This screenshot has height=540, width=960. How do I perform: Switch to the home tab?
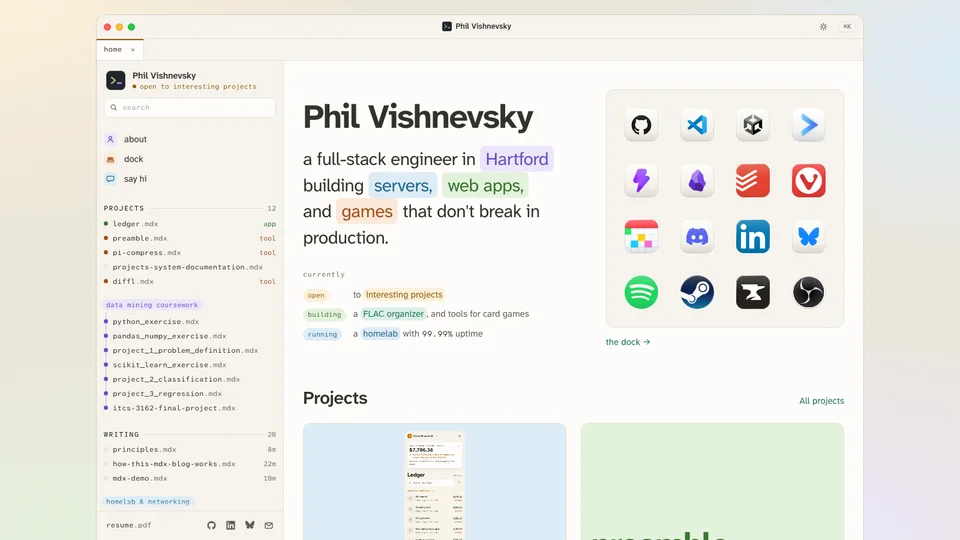point(113,50)
